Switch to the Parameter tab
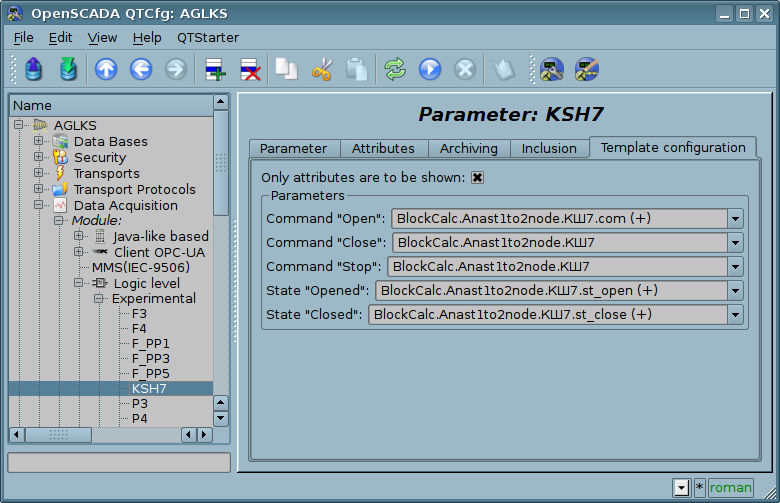The width and height of the screenshot is (780, 503). 293,149
